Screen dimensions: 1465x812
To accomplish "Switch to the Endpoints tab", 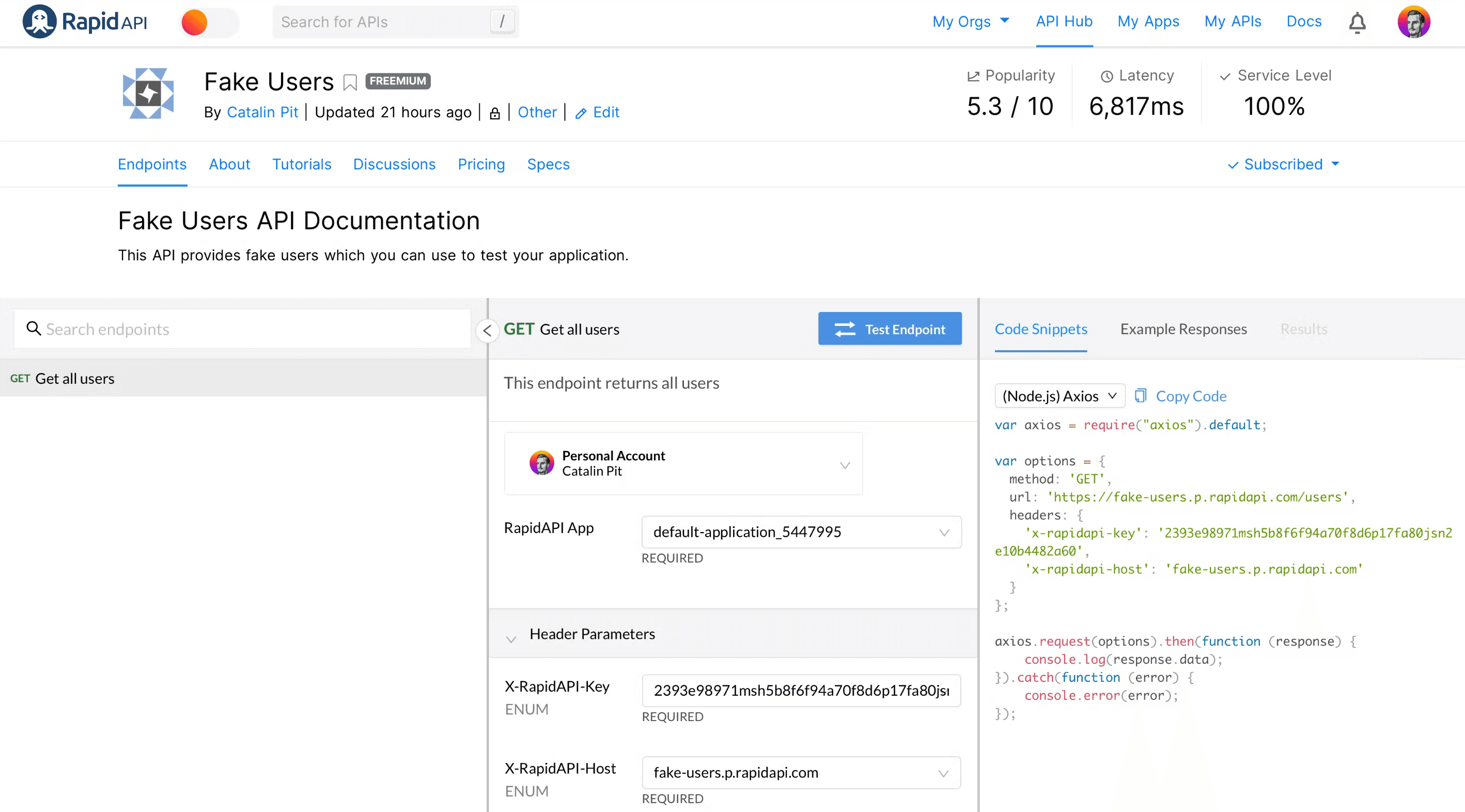I will pos(152,164).
